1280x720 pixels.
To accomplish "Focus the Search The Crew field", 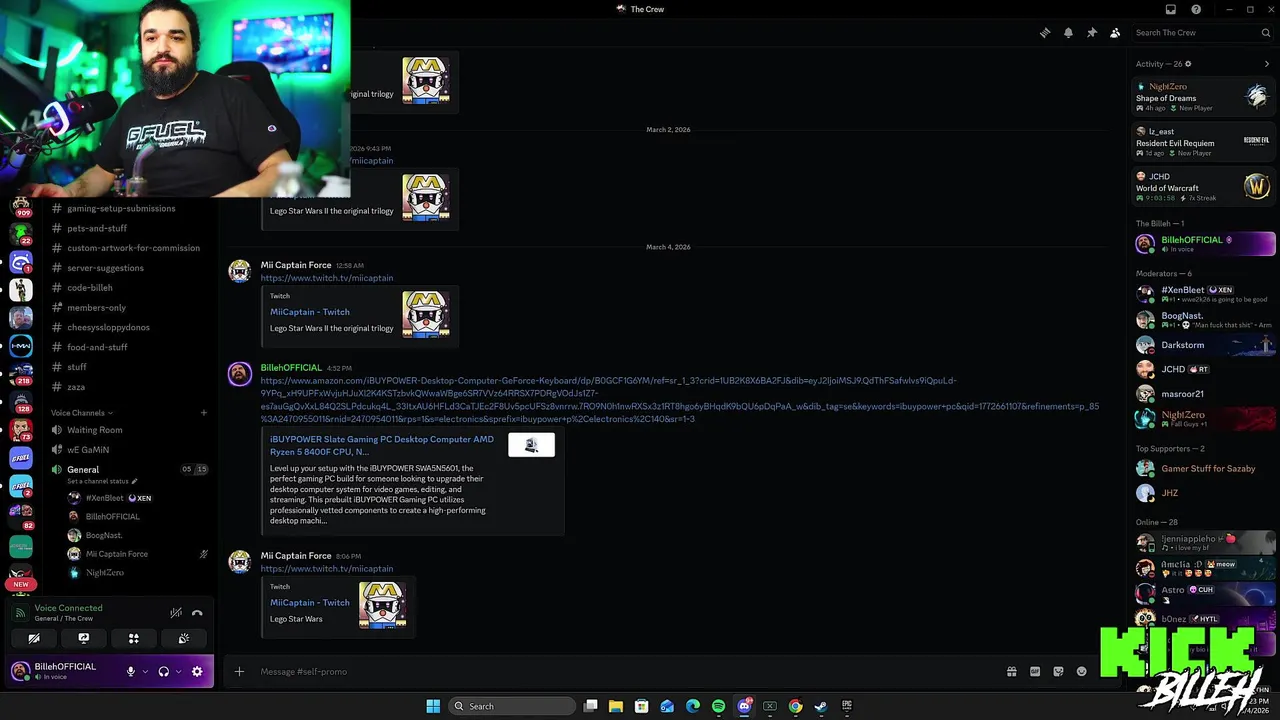I will [1201, 33].
